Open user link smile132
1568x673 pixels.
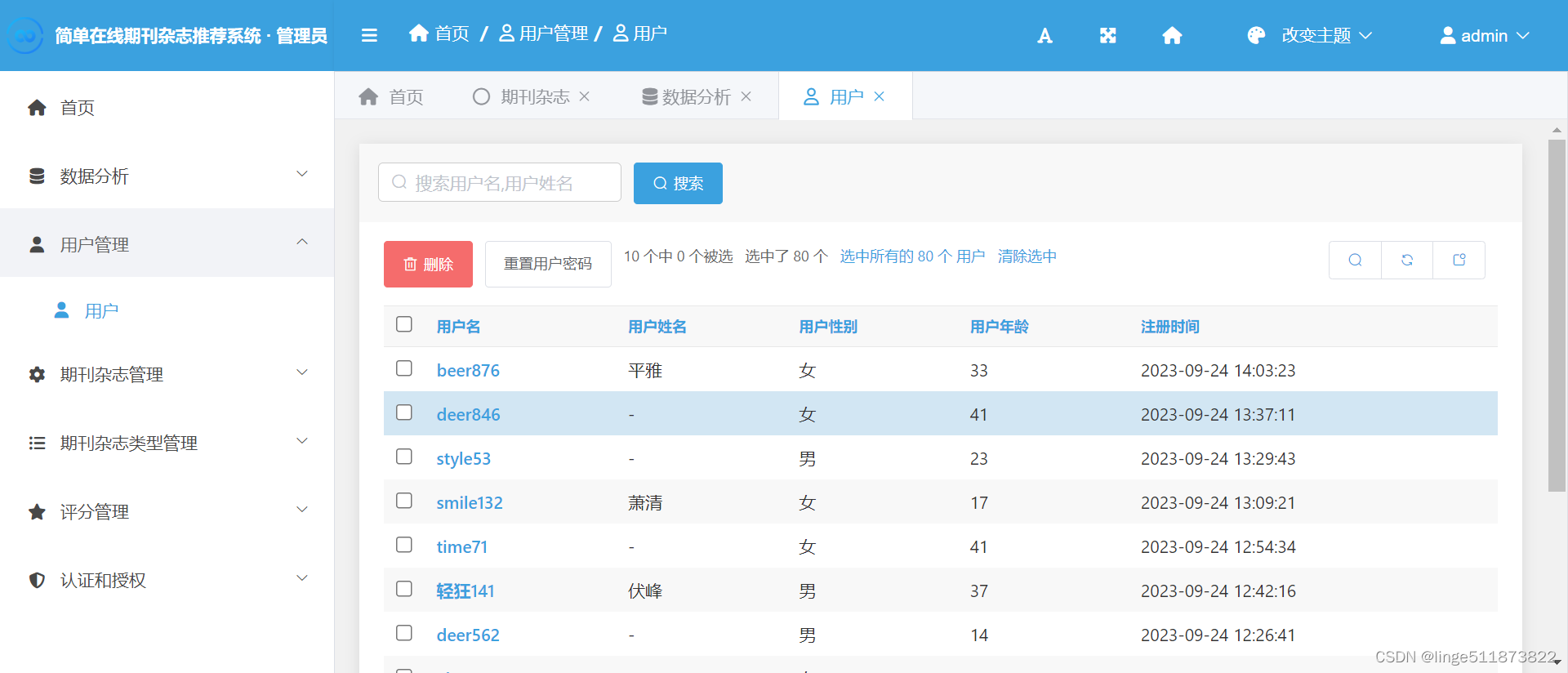click(470, 502)
